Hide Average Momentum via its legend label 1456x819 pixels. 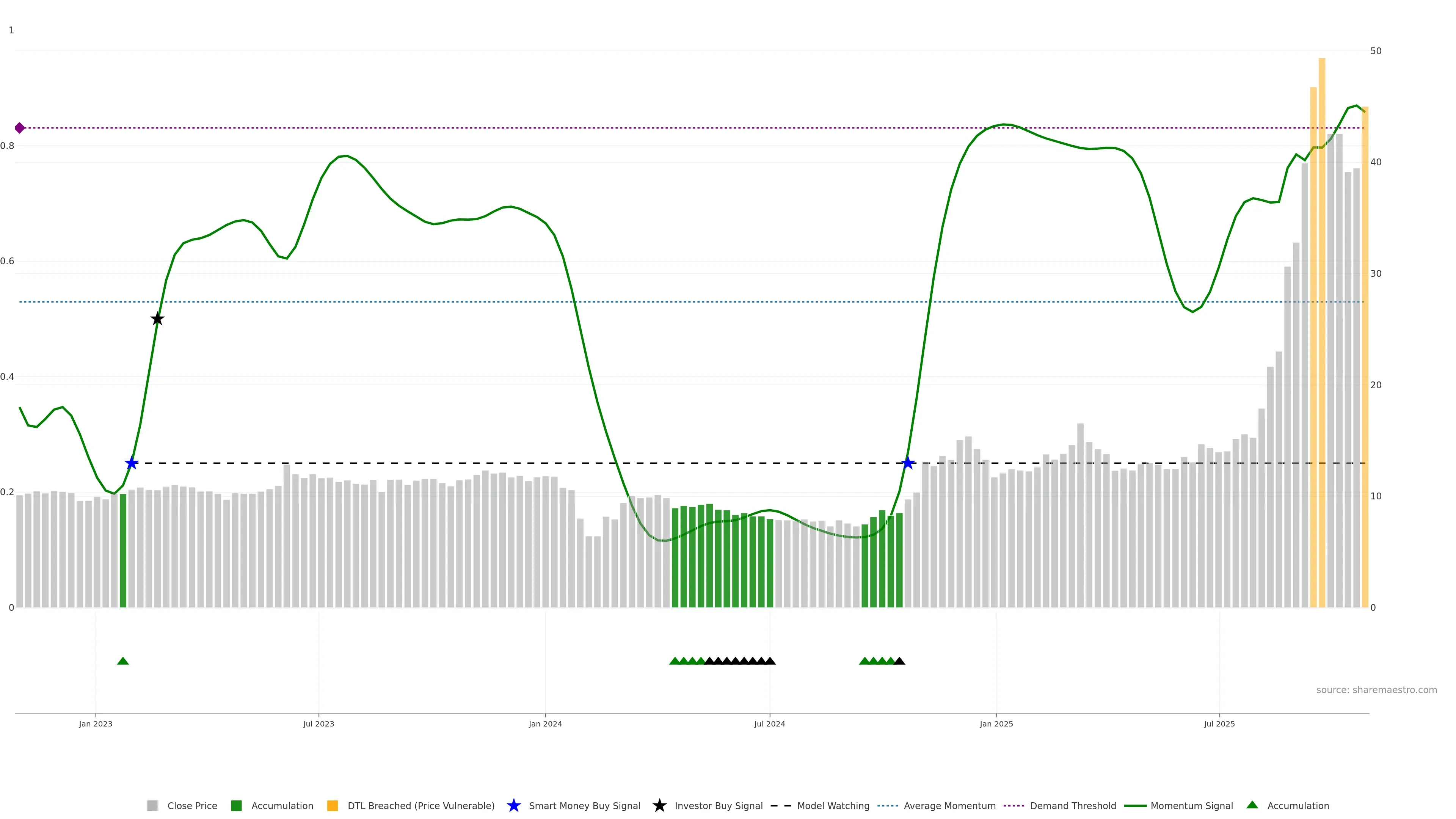pyautogui.click(x=949, y=806)
